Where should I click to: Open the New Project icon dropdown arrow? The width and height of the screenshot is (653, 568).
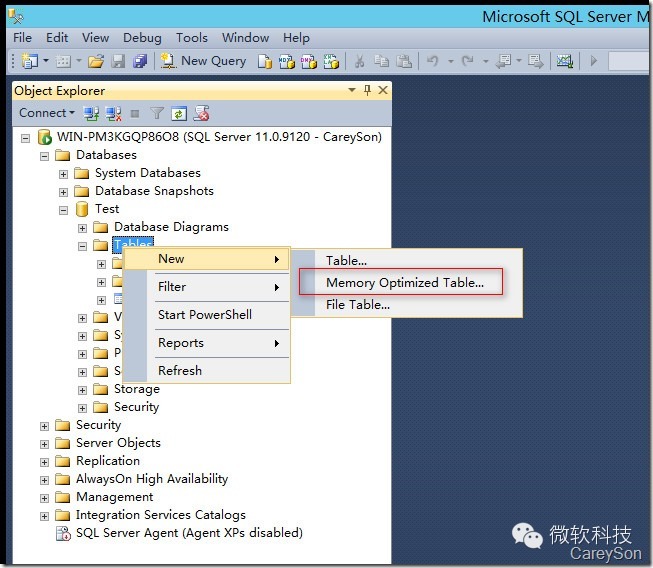46,61
